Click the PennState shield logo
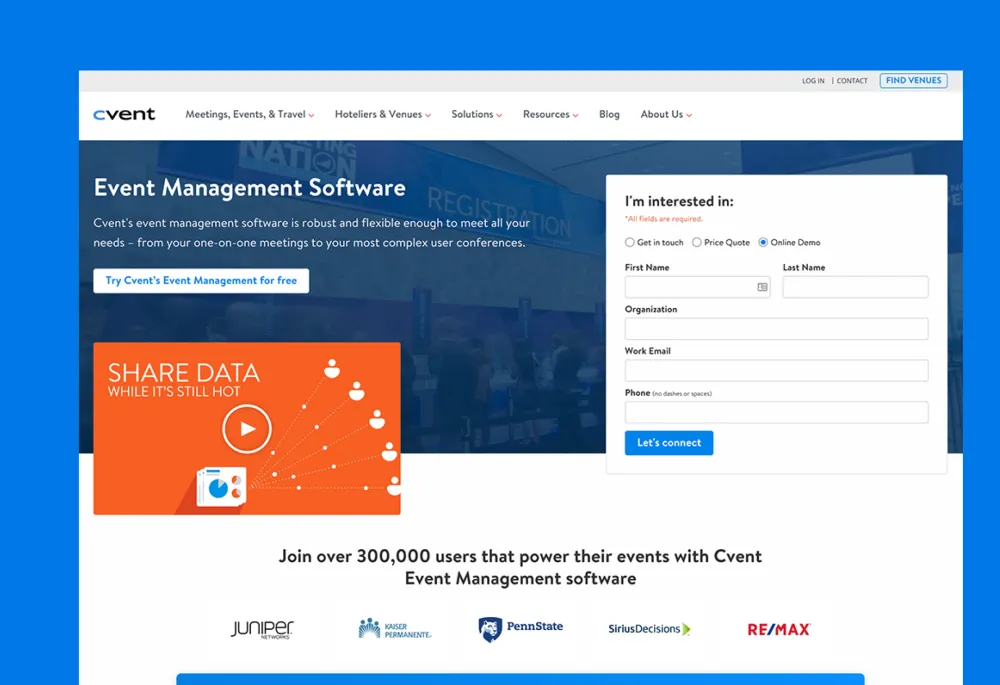Viewport: 1000px width, 685px height. coord(490,629)
